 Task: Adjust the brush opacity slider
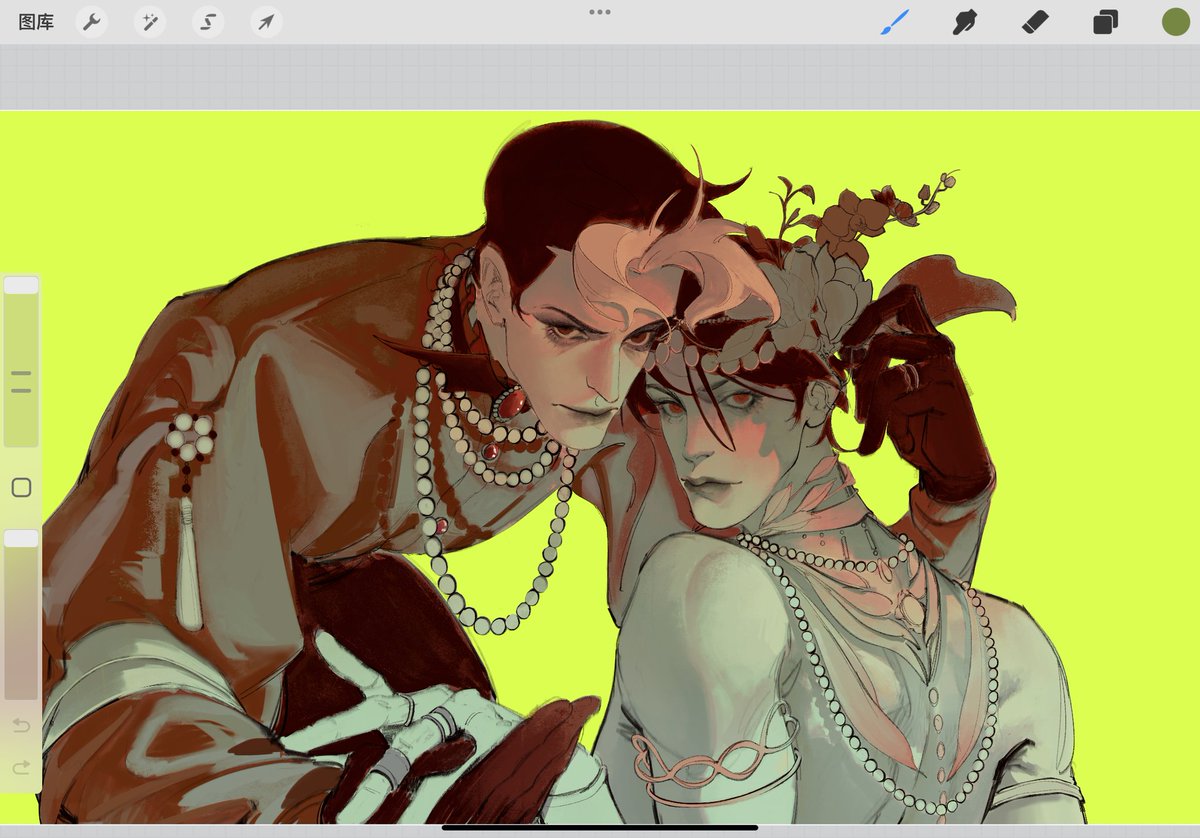[x=21, y=615]
